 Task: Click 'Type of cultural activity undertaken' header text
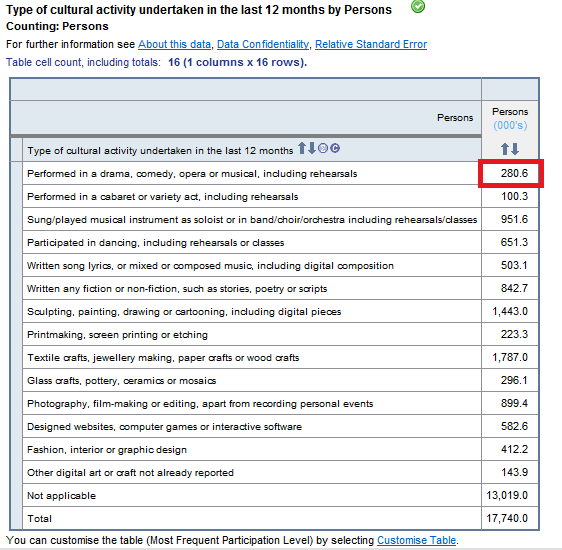pos(160,150)
